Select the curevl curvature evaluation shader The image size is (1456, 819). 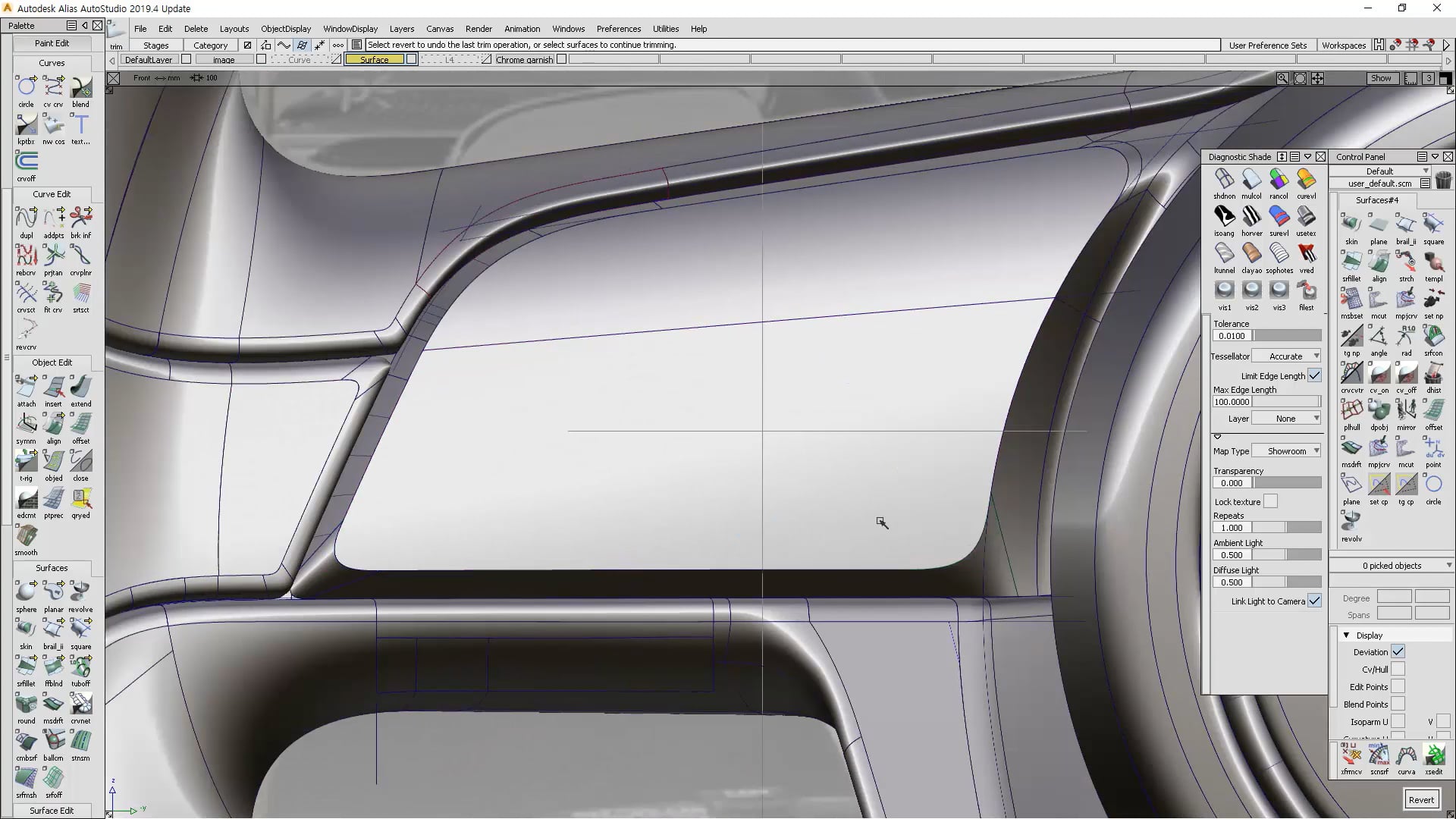click(1306, 182)
